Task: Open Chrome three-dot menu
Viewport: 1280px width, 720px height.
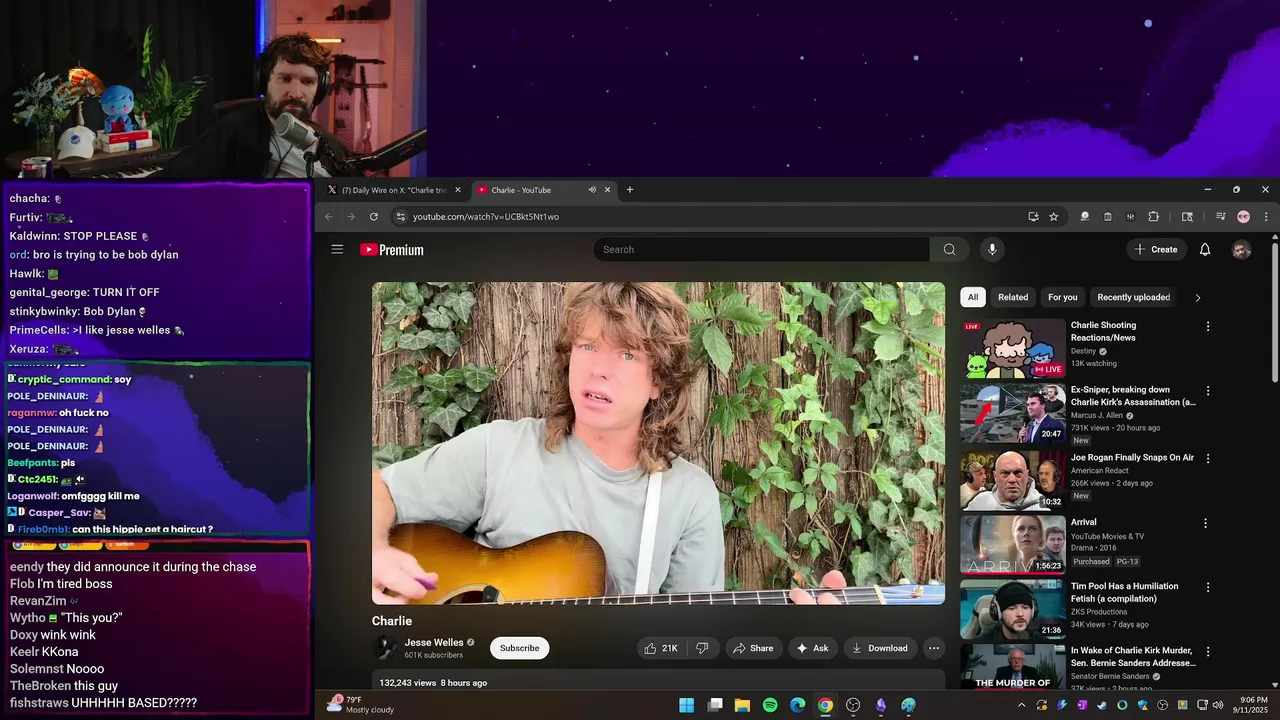Action: [1266, 217]
